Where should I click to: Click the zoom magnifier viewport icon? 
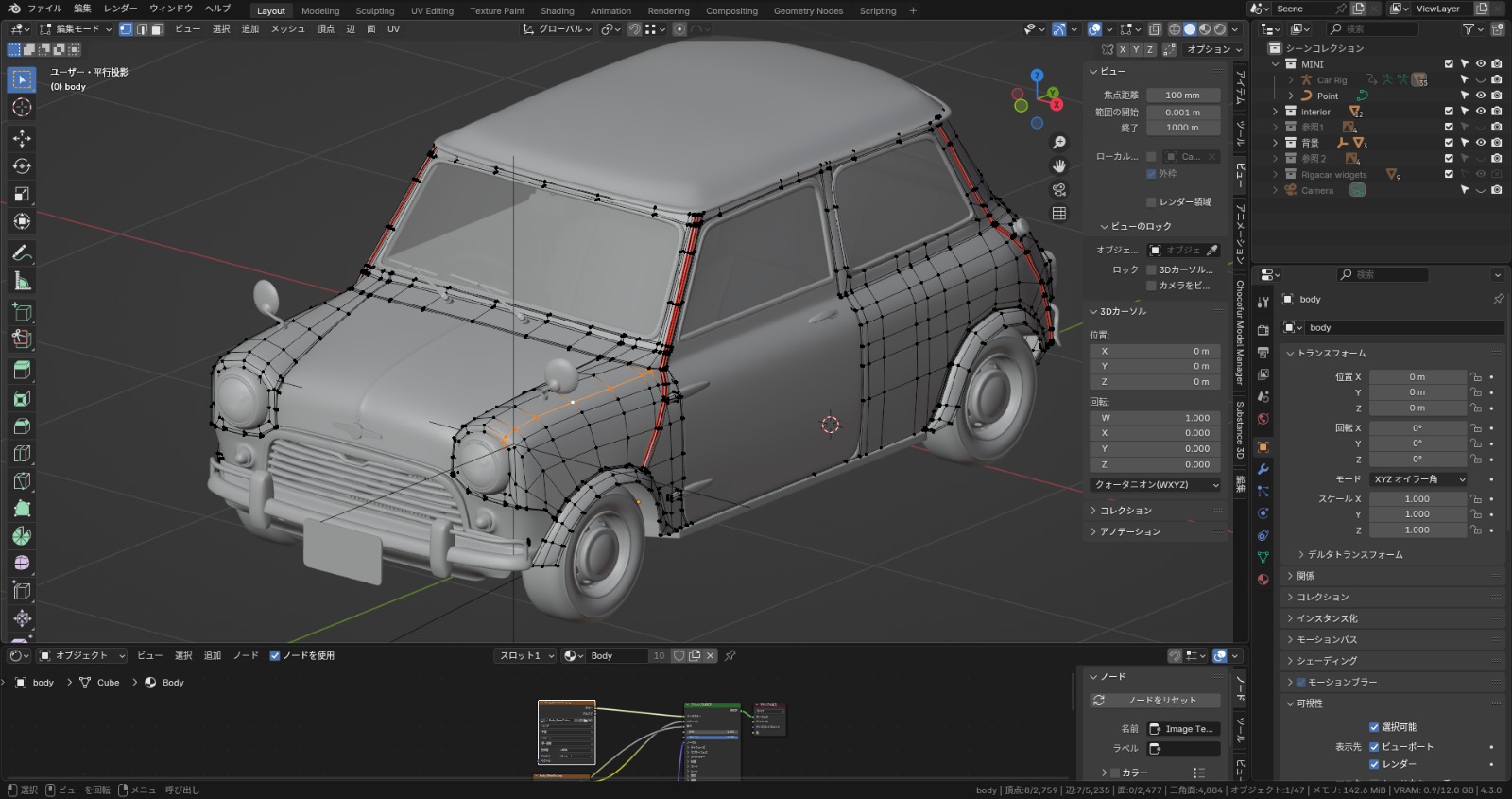click(x=1059, y=142)
